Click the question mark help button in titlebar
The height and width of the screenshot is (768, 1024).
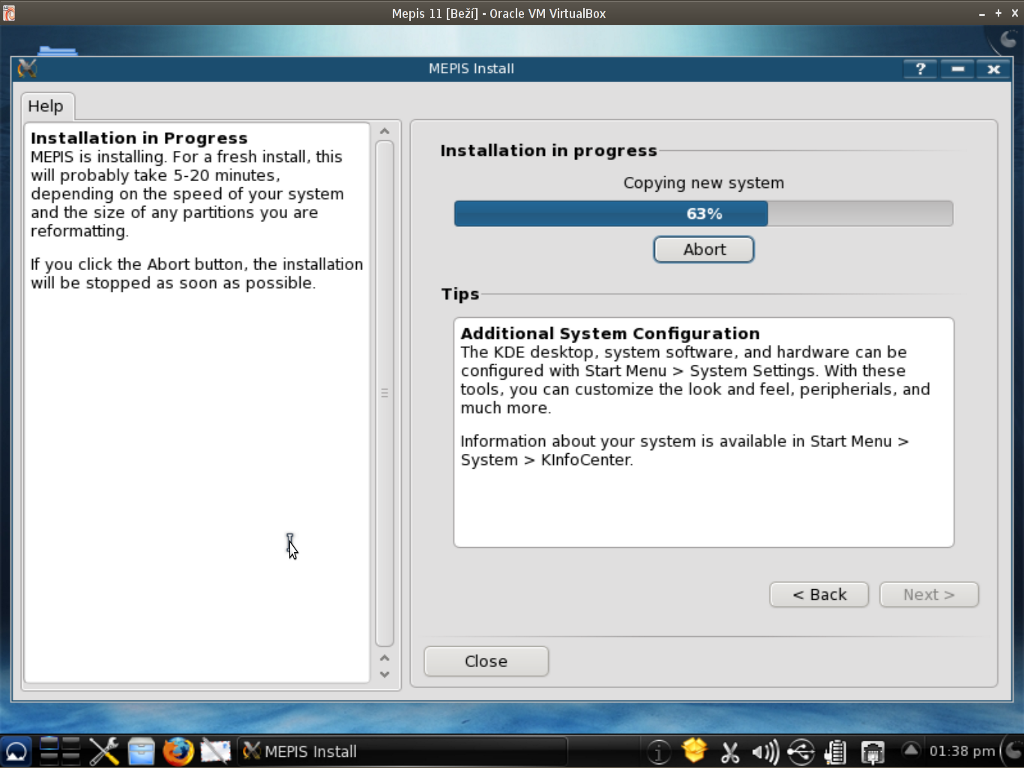click(x=920, y=69)
